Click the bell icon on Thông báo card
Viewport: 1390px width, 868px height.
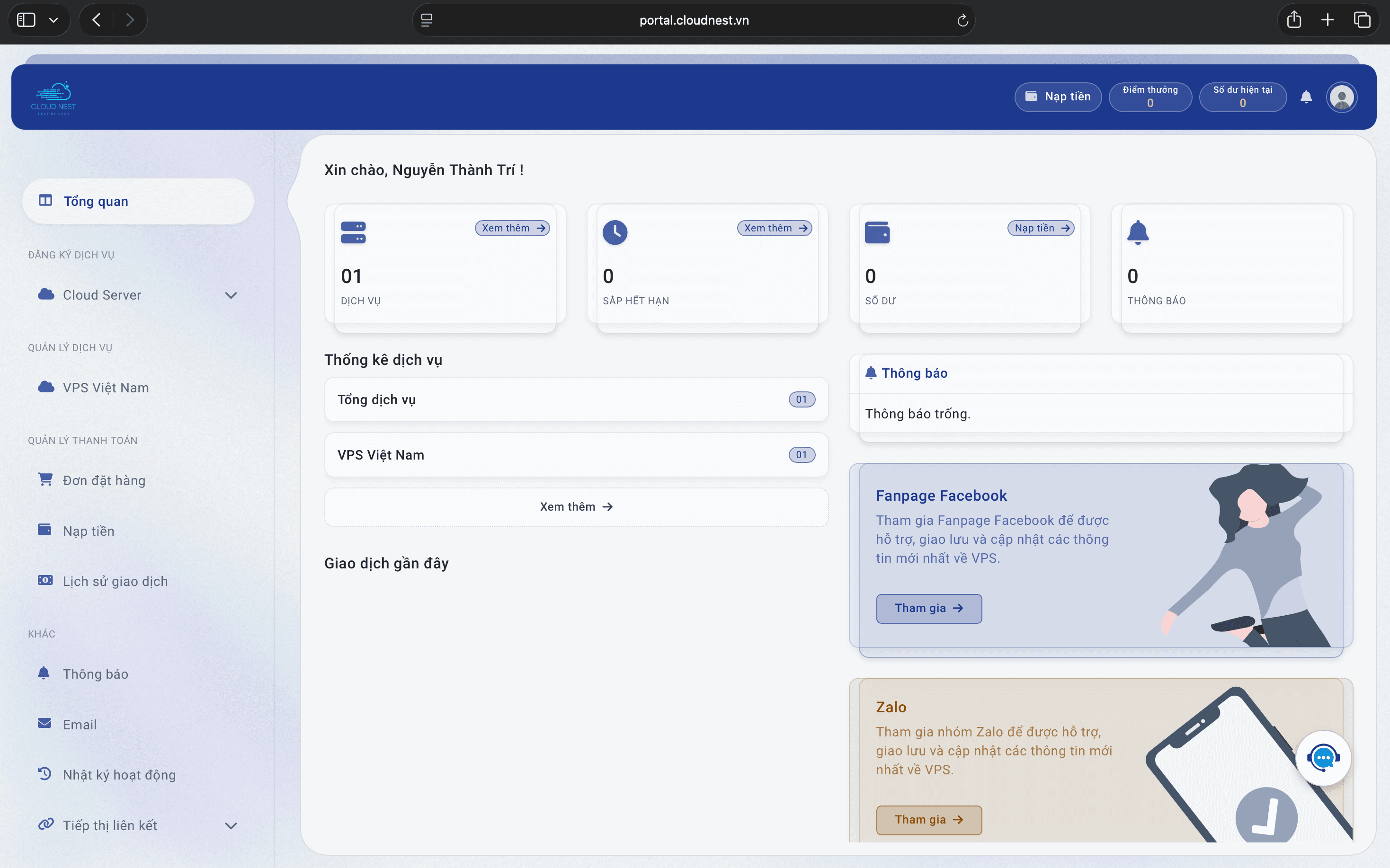point(1138,232)
